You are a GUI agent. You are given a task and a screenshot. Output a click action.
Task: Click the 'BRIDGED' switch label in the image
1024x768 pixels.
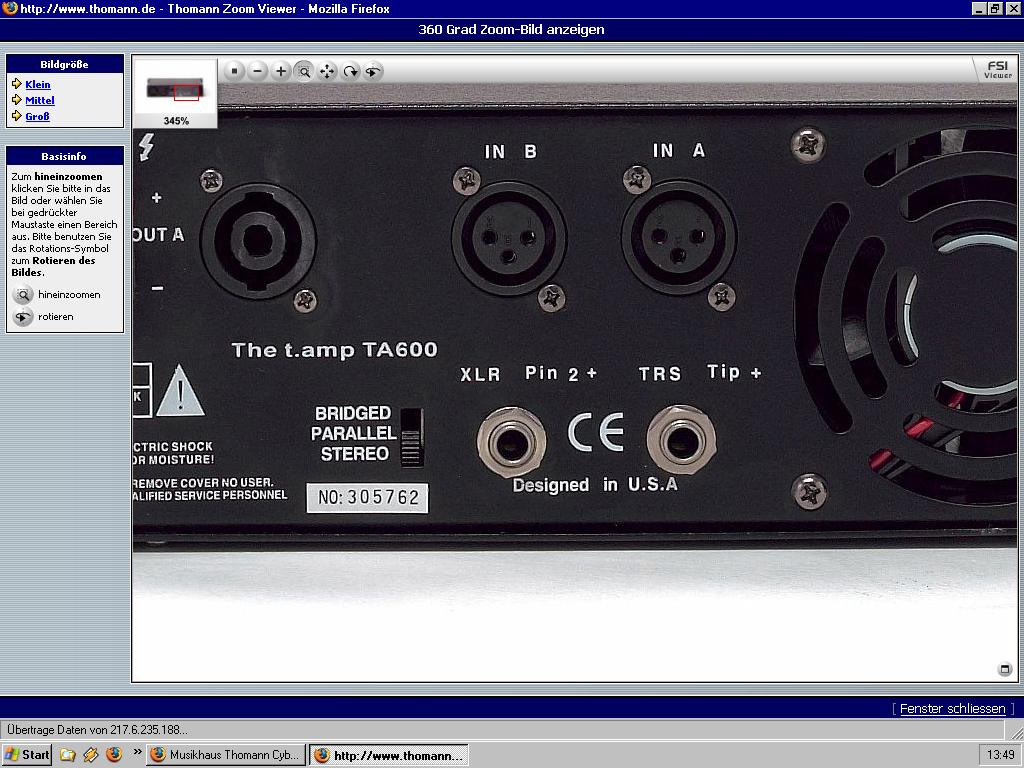(x=353, y=413)
